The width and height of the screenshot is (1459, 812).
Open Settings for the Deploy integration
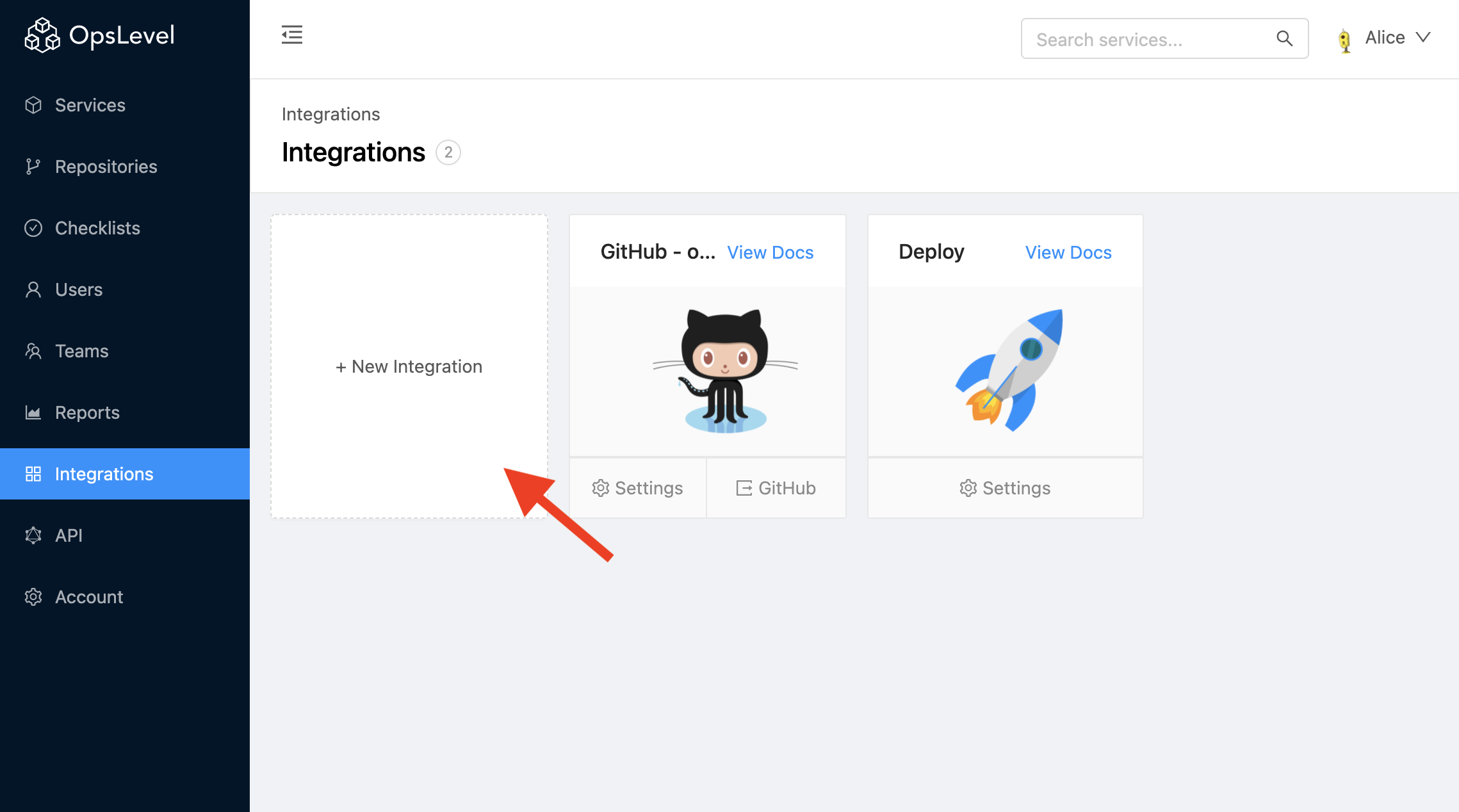tap(1006, 488)
